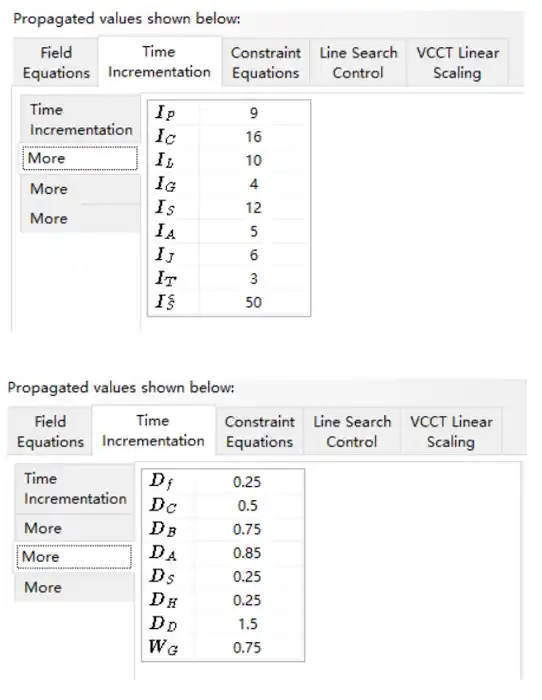
Task: Edit the D_f value field showing 0.25
Action: (247, 482)
